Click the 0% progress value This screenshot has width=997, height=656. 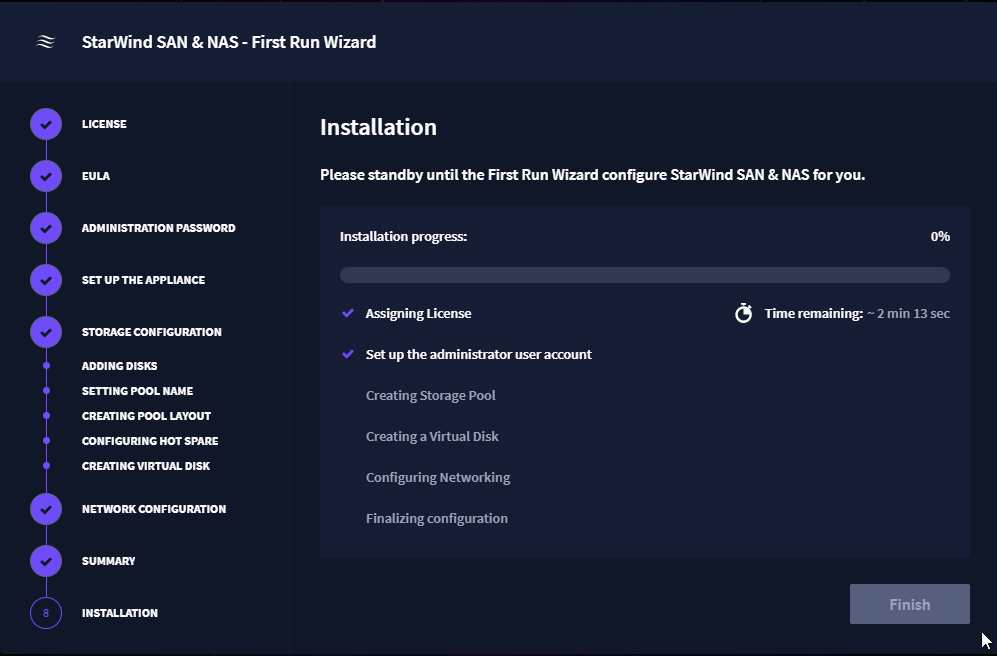click(940, 236)
